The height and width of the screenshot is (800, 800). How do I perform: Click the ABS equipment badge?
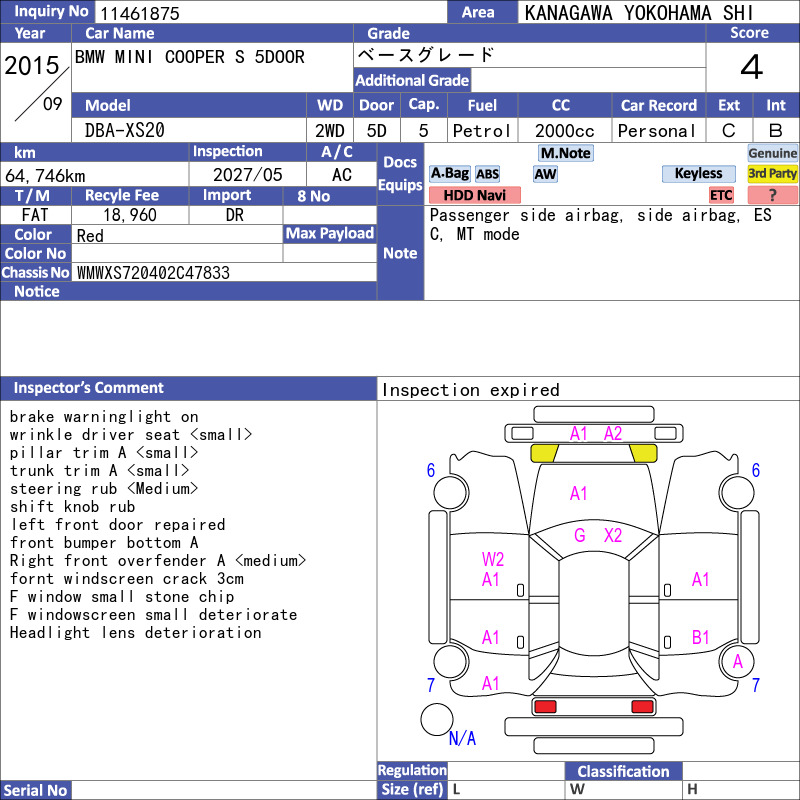[487, 174]
